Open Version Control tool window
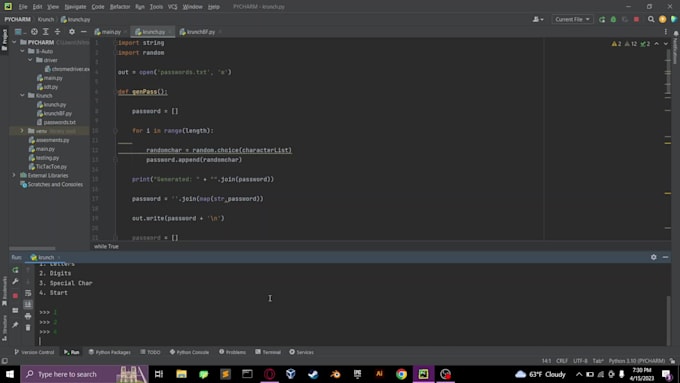This screenshot has height=383, width=680. coord(34,352)
